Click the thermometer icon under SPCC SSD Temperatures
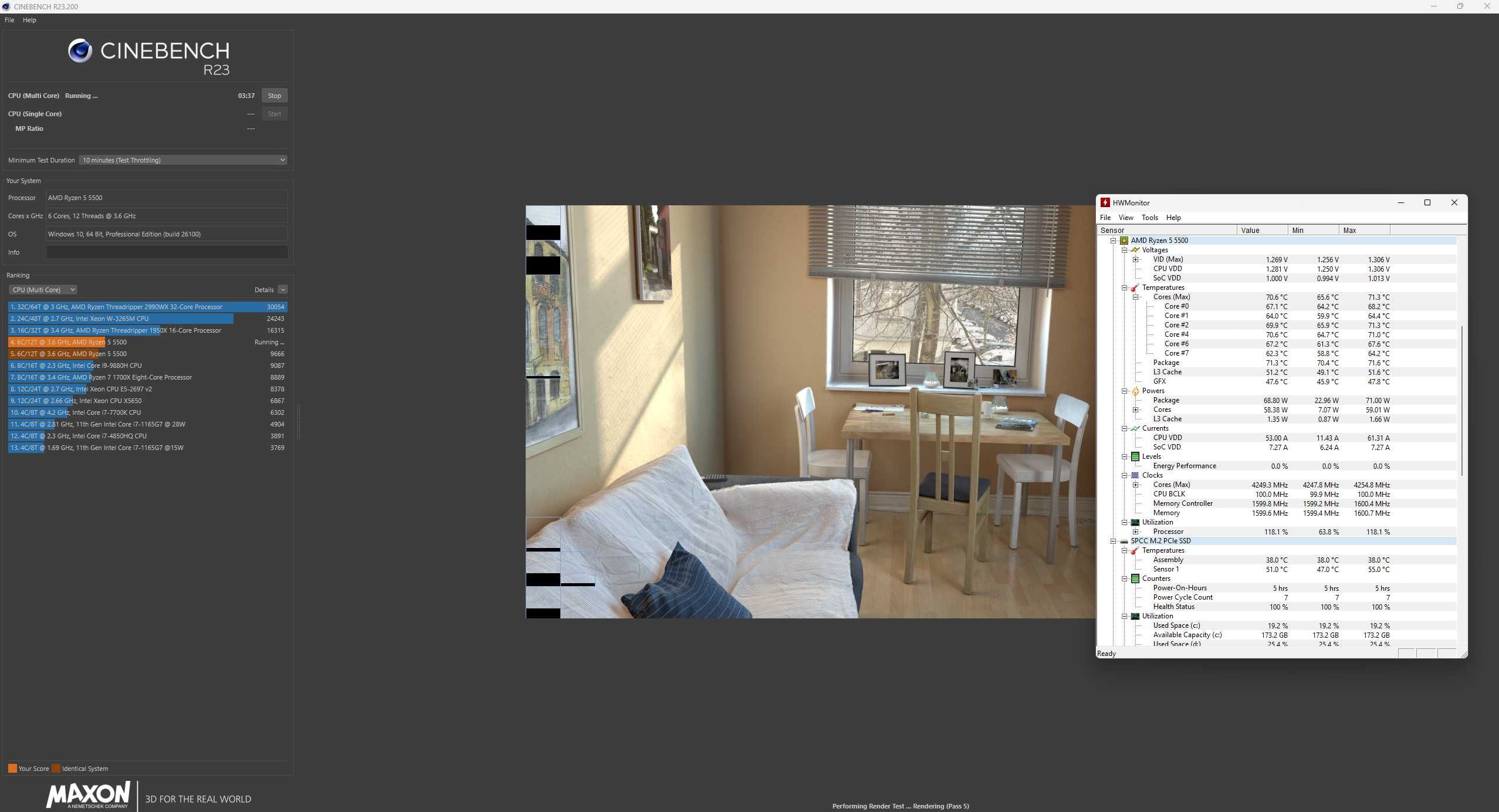Screen dimensions: 1499x812 point(1135,550)
